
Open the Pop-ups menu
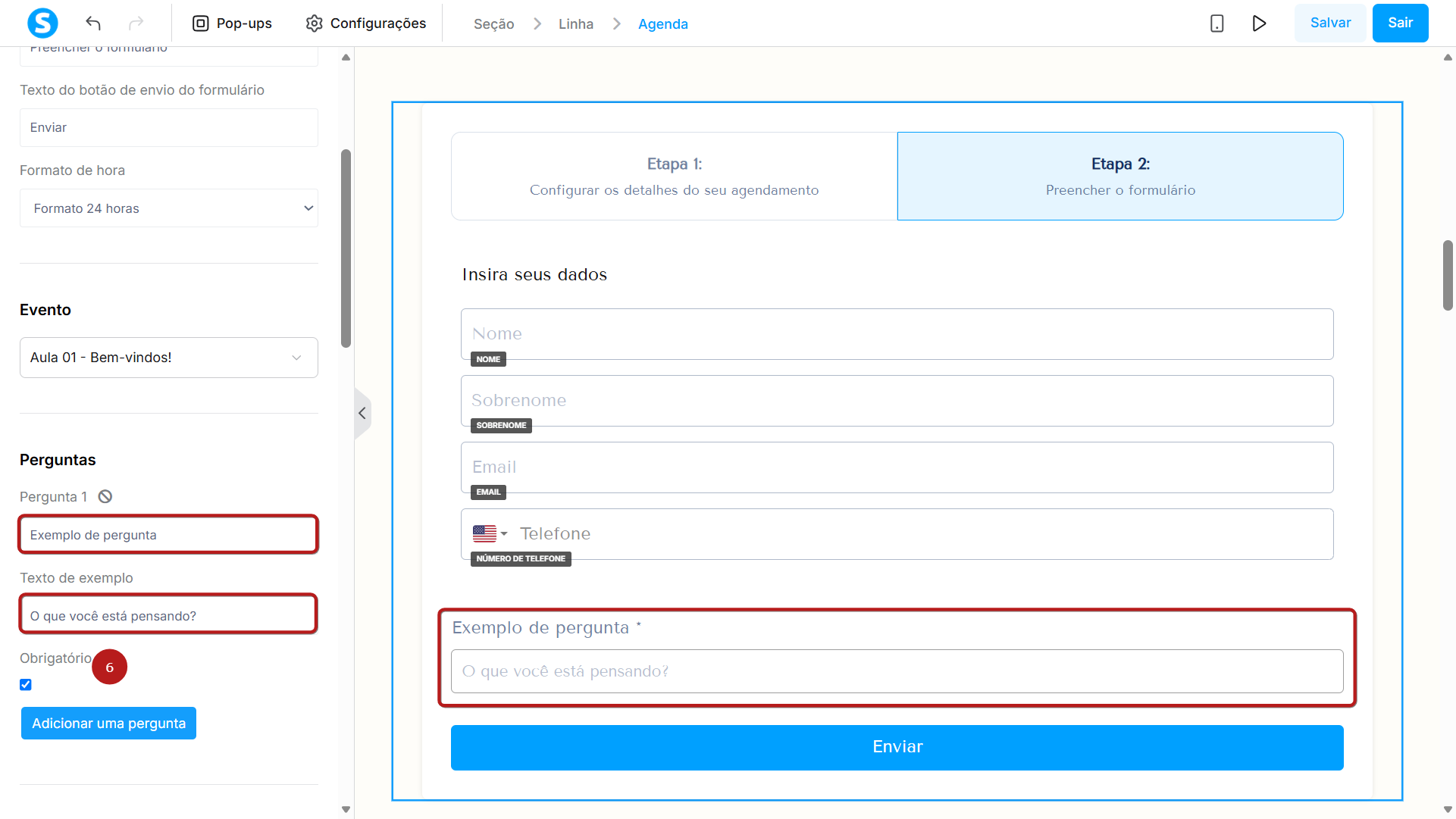[x=232, y=23]
